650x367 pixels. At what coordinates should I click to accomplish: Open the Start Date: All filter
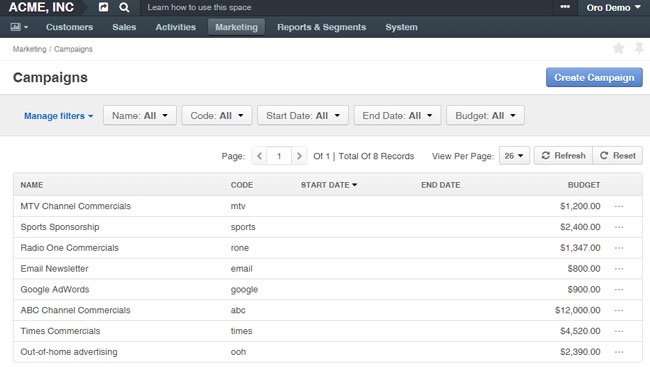(x=303, y=116)
